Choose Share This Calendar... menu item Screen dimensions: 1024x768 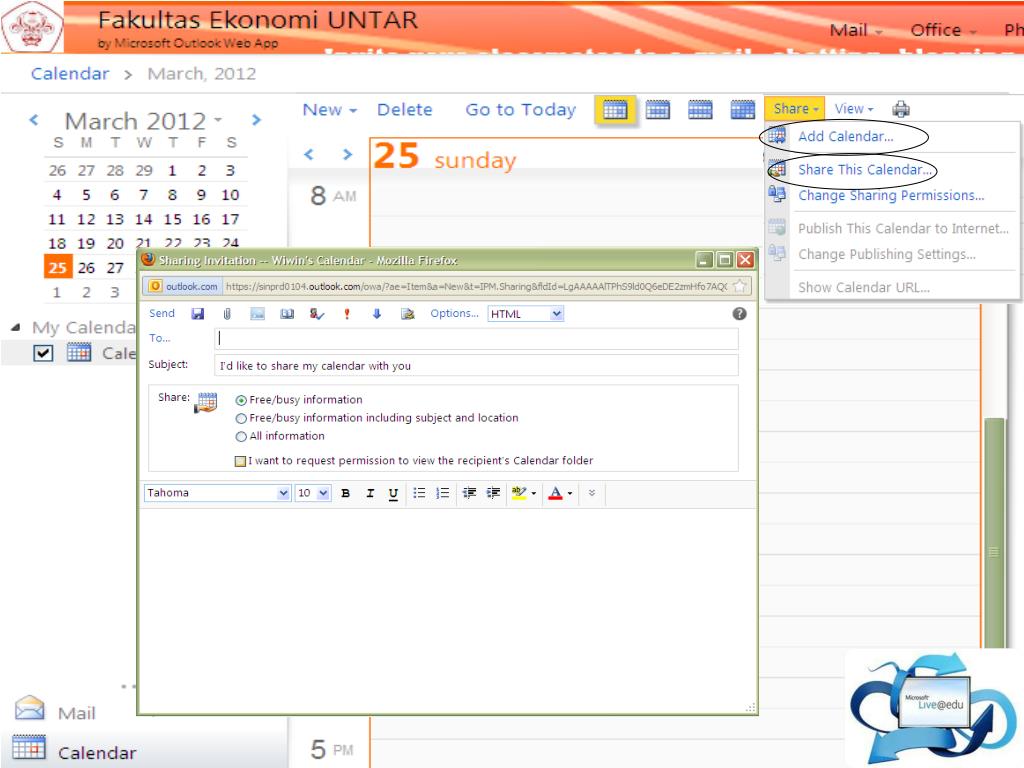[x=865, y=170]
